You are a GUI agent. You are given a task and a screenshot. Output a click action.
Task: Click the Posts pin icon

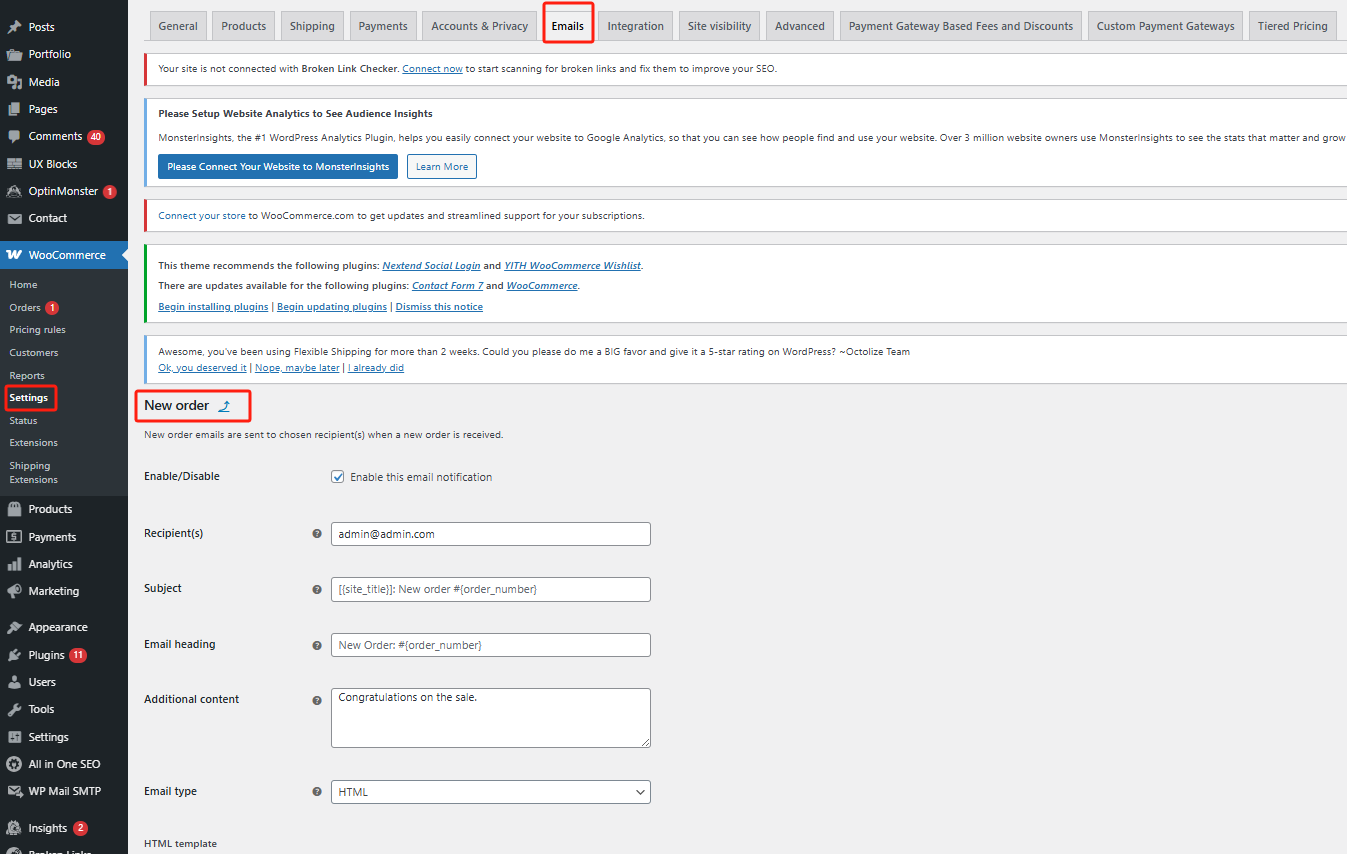(14, 27)
